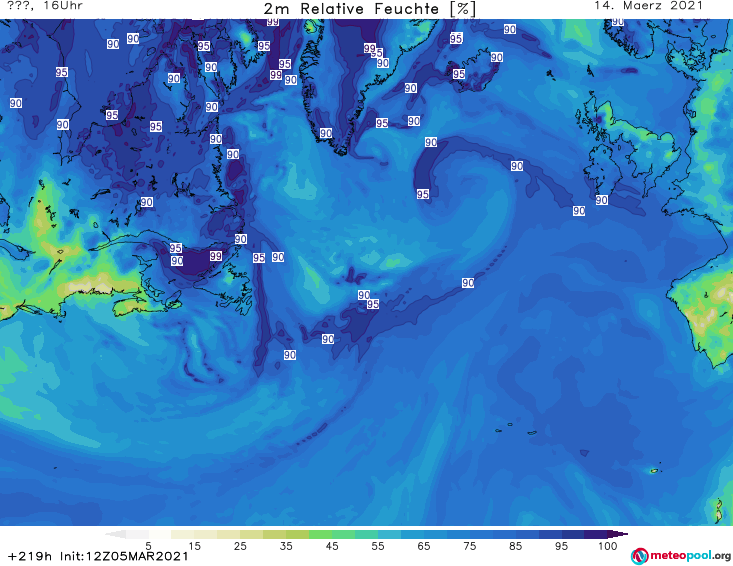
Task: Click the '+219h Init:12Z05MAR2021' forecast text
Action: [x=98, y=556]
